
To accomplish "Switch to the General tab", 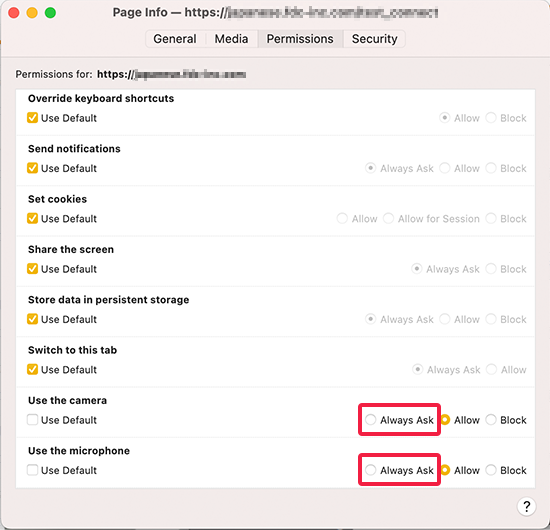I will point(175,39).
